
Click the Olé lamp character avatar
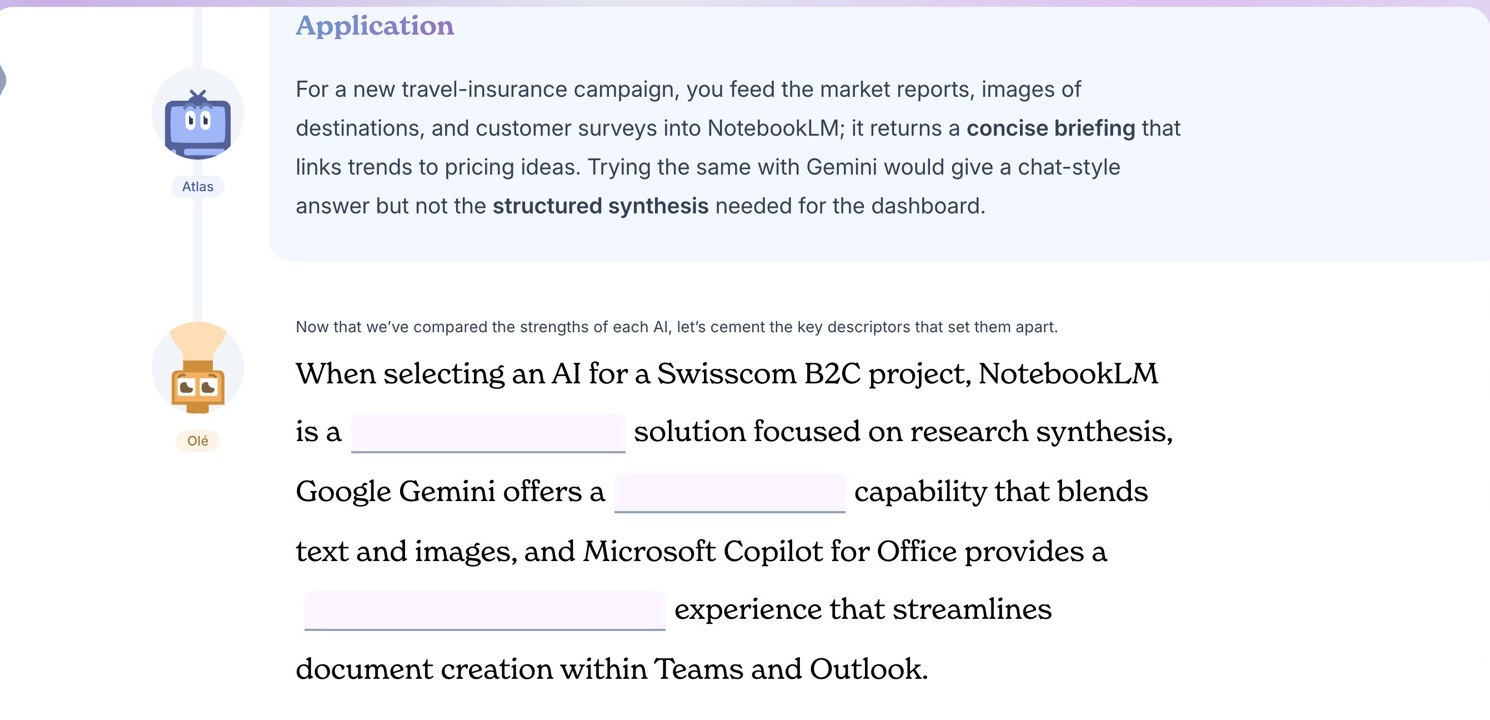pyautogui.click(x=197, y=368)
